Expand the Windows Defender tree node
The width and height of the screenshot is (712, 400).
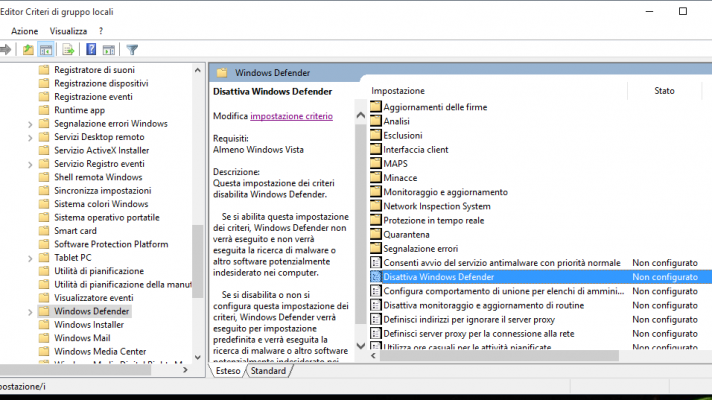click(30, 311)
